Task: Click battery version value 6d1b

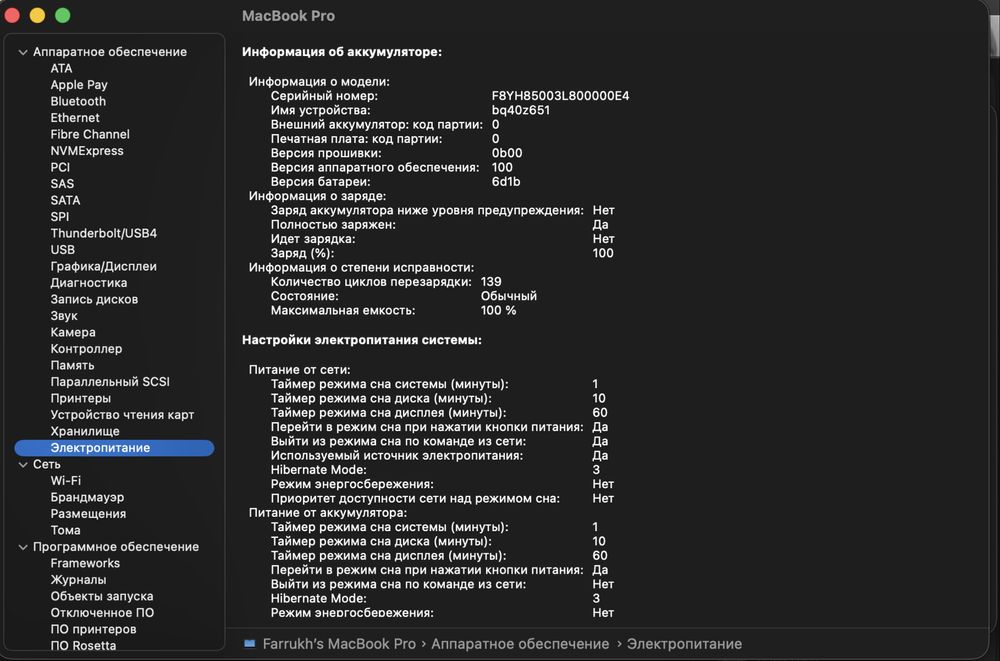Action: click(x=506, y=182)
